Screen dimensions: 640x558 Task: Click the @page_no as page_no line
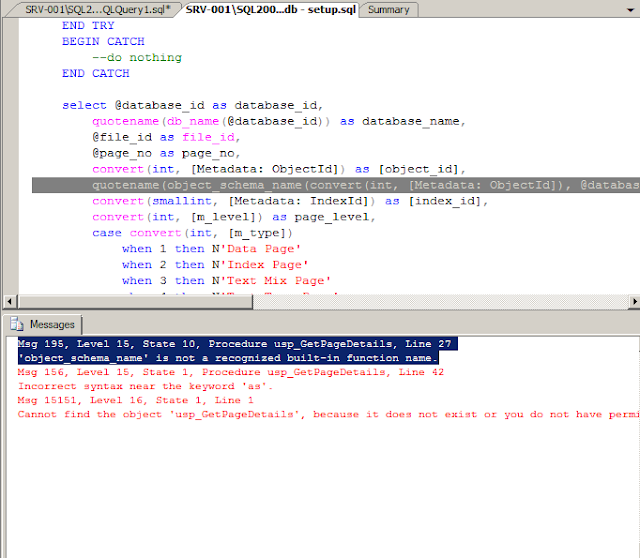[166, 153]
